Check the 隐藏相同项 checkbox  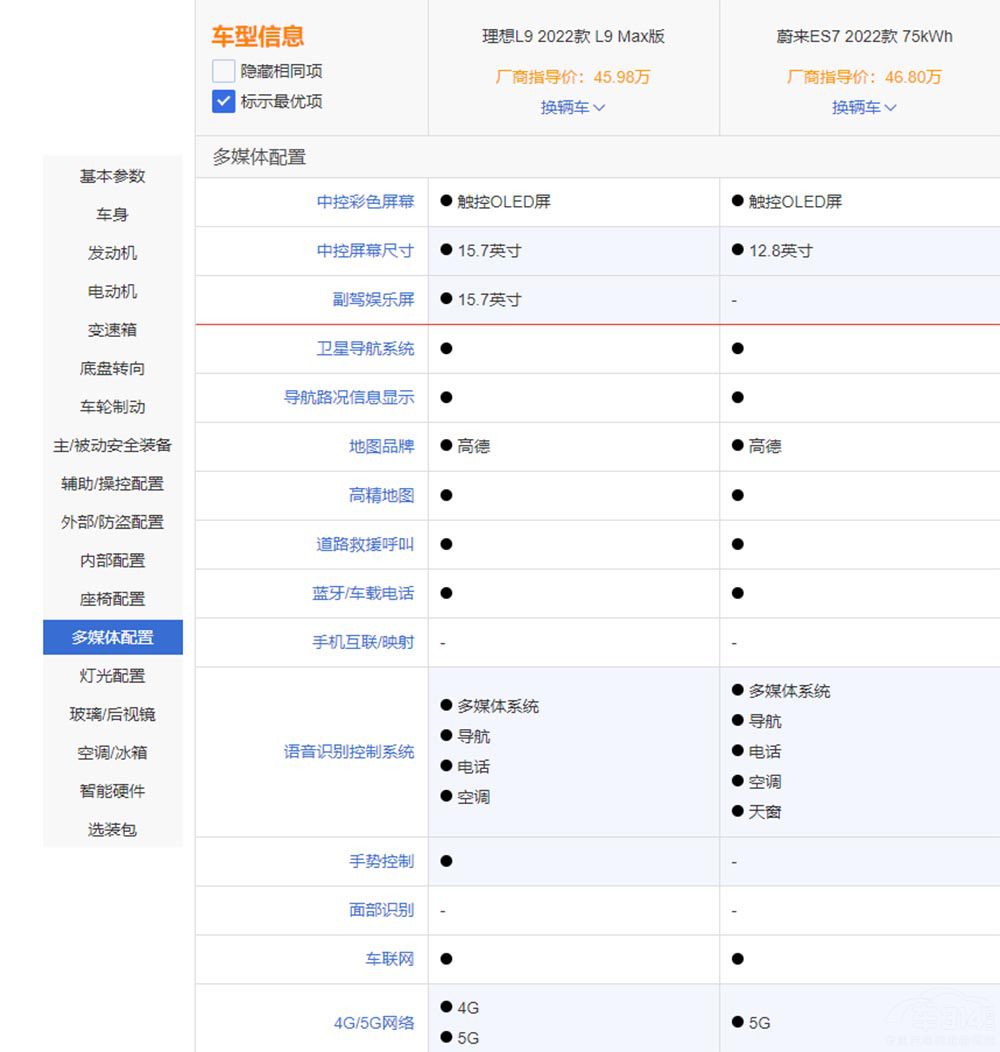click(223, 71)
